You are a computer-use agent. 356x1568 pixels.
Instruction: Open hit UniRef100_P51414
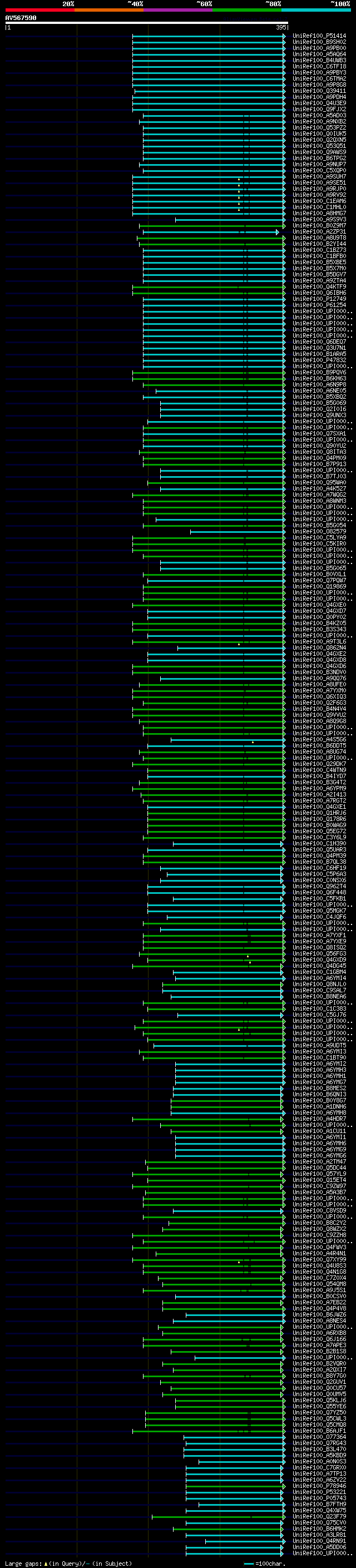click(x=319, y=36)
